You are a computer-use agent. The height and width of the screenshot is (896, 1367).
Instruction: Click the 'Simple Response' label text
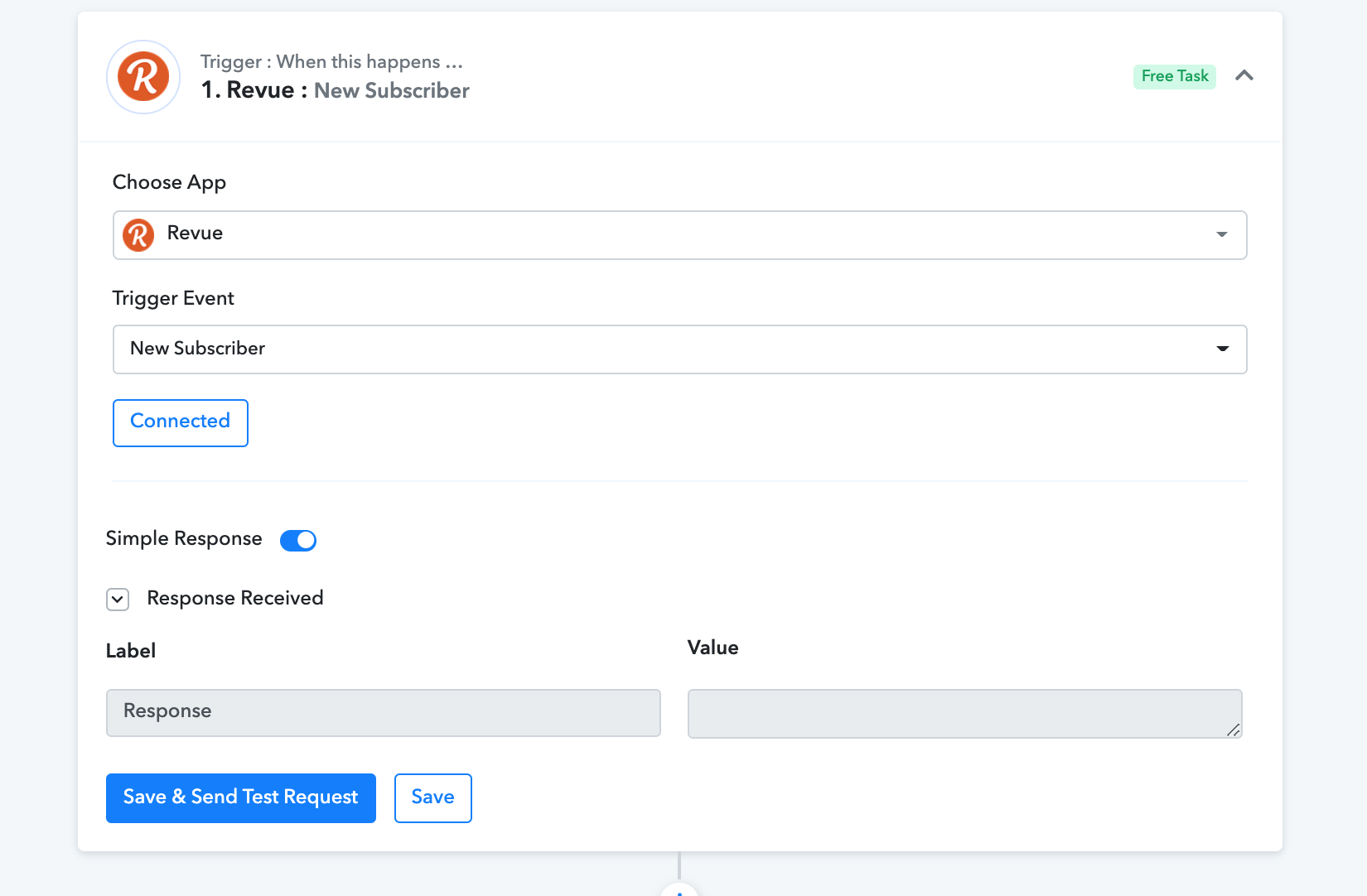(184, 539)
